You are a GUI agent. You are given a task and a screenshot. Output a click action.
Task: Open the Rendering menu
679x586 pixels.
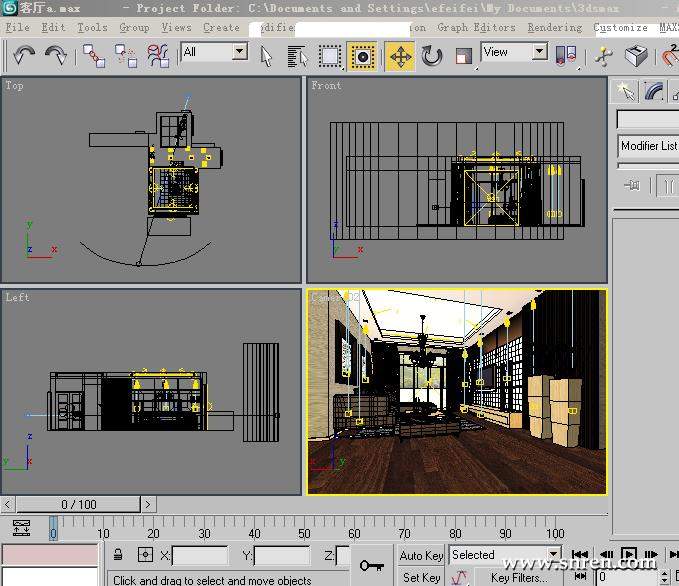click(554, 28)
